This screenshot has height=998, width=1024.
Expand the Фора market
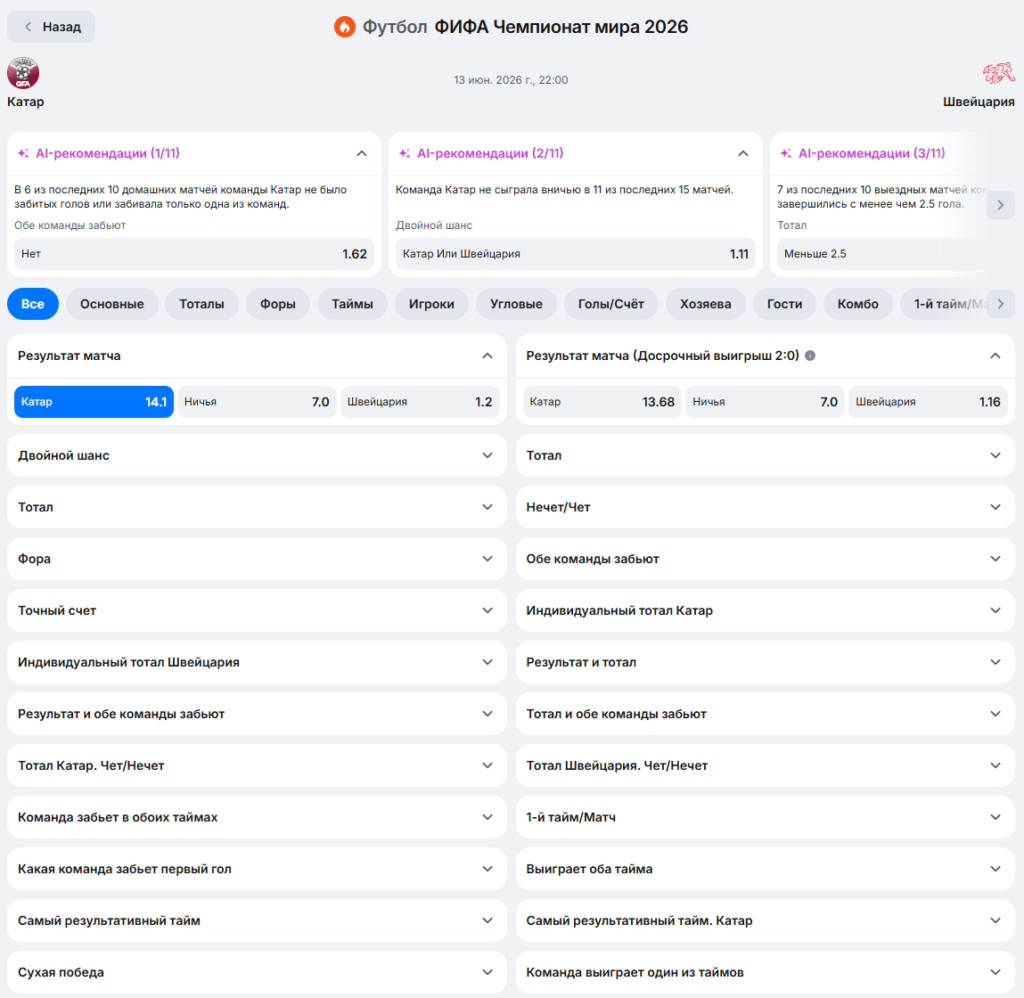pos(257,558)
